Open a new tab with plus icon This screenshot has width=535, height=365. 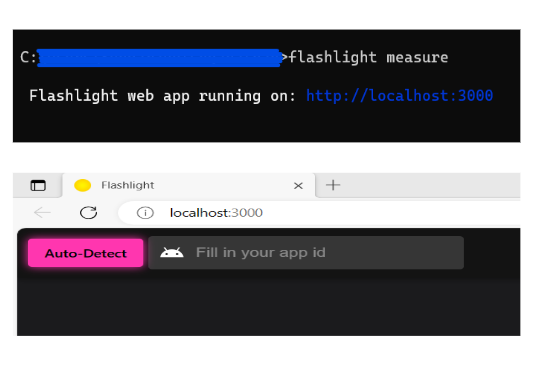[x=333, y=185]
